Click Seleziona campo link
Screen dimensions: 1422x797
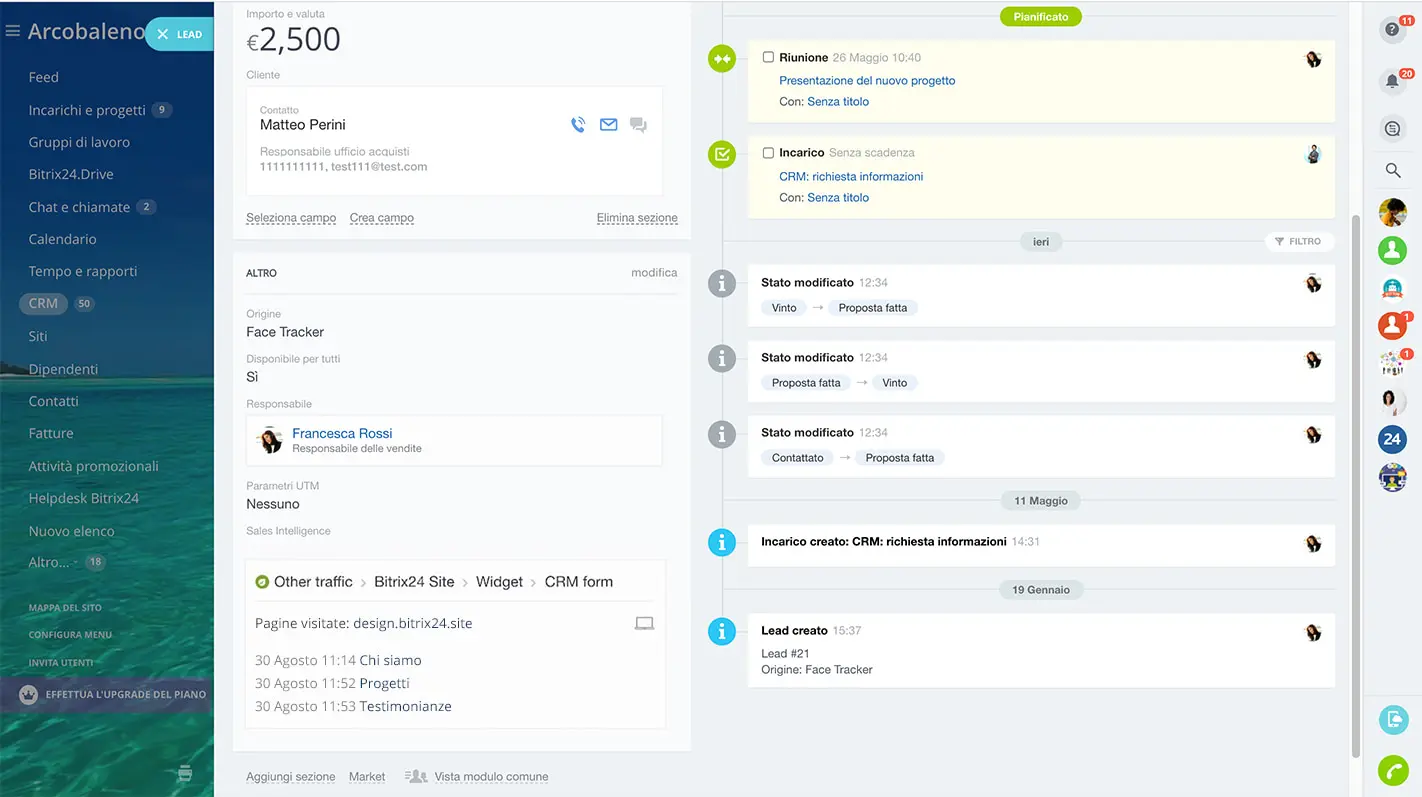click(x=291, y=218)
